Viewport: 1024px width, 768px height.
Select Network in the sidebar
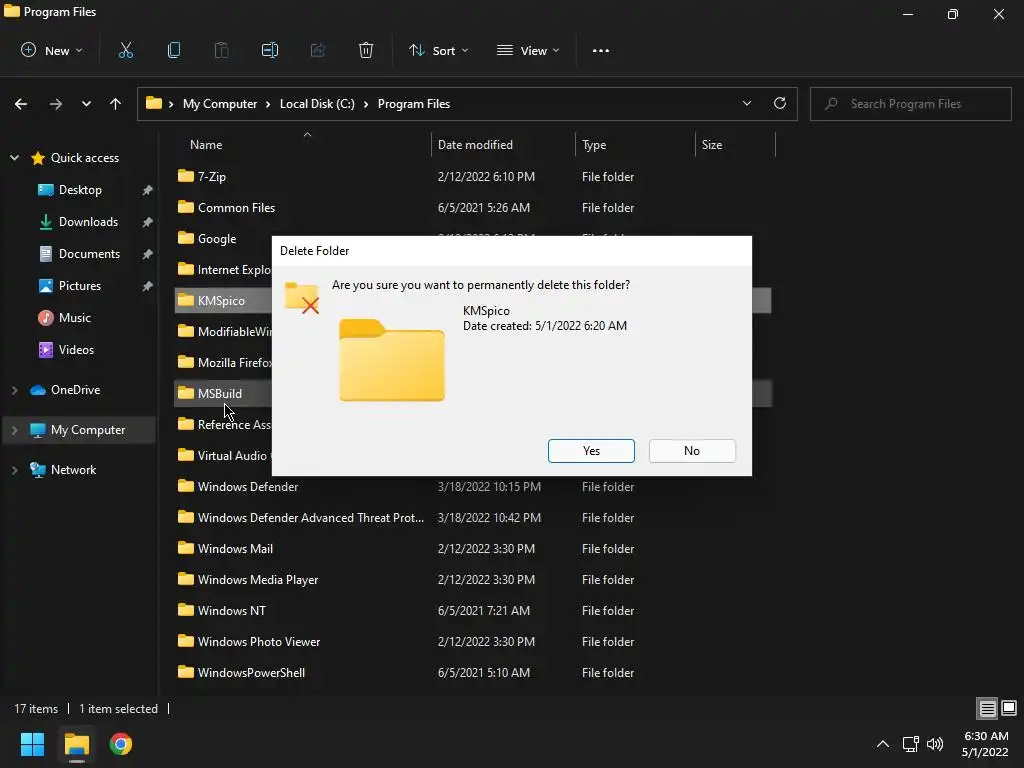[73, 470]
